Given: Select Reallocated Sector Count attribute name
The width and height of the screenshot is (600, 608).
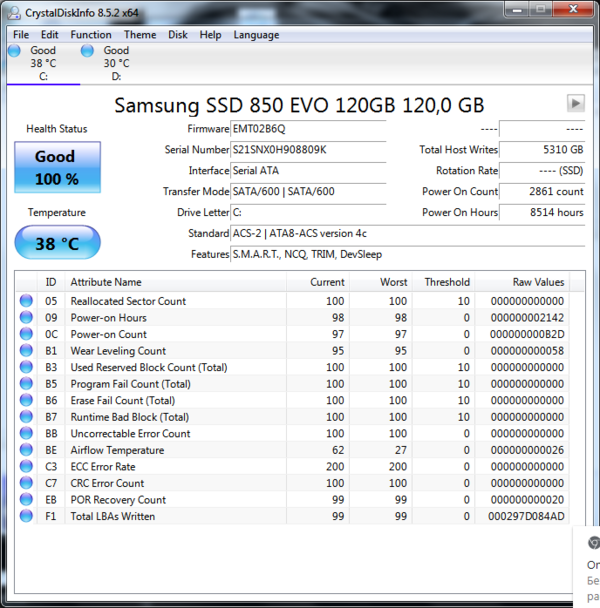Looking at the screenshot, I should point(128,301).
